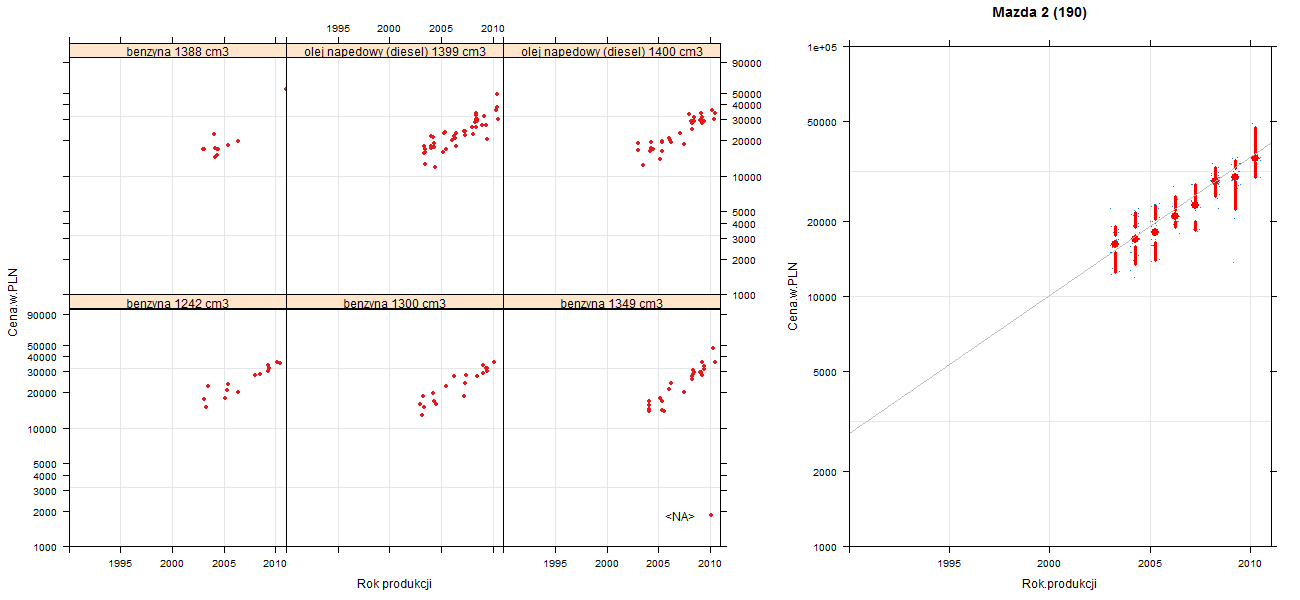The height and width of the screenshot is (600, 1300).
Task: Click "50000" beside the benzyna 1242 cm3 panel
Action: click(44, 346)
